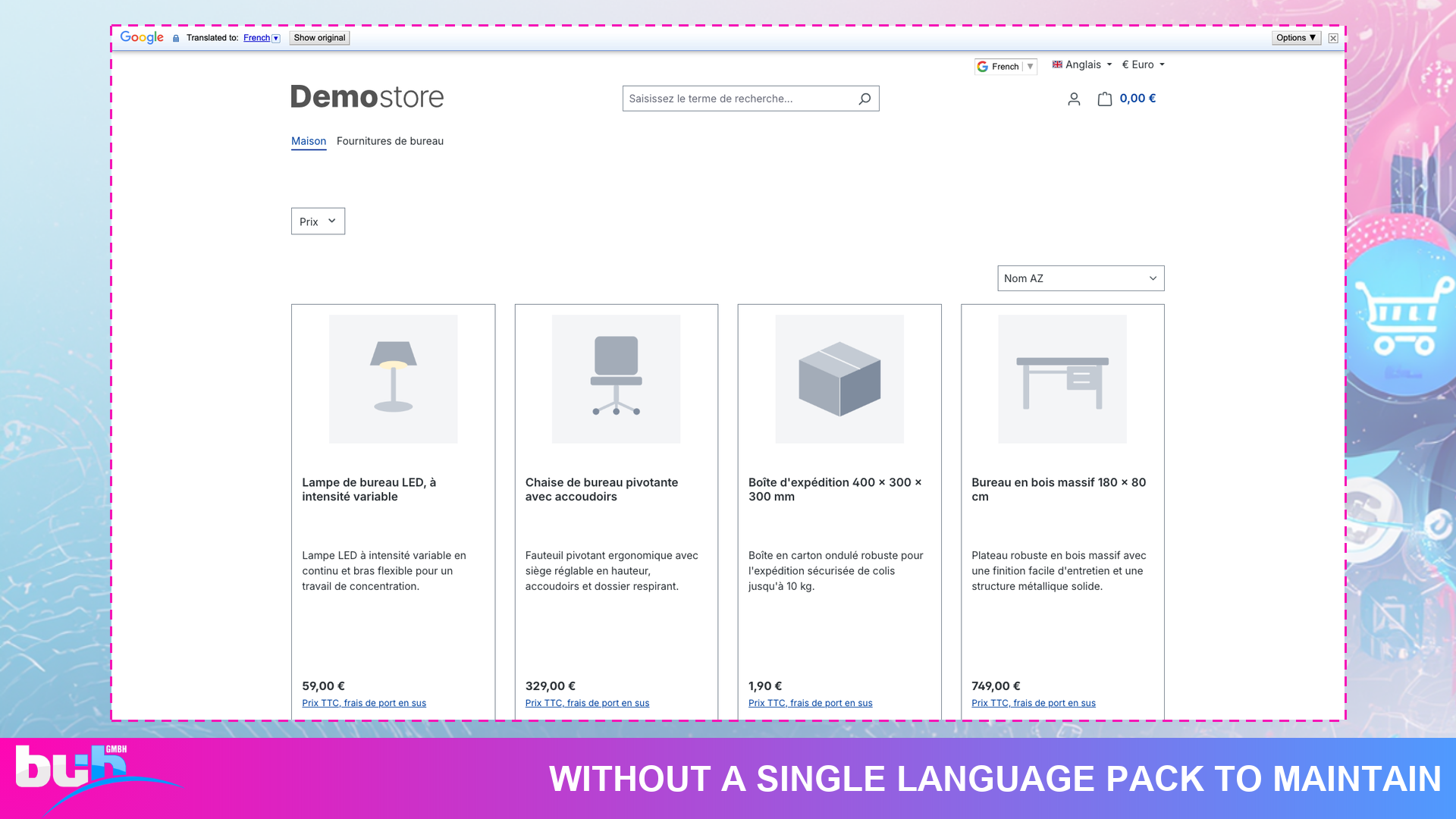Click the 329,00 € chair price
Image resolution: width=1456 pixels, height=819 pixels.
tap(551, 686)
